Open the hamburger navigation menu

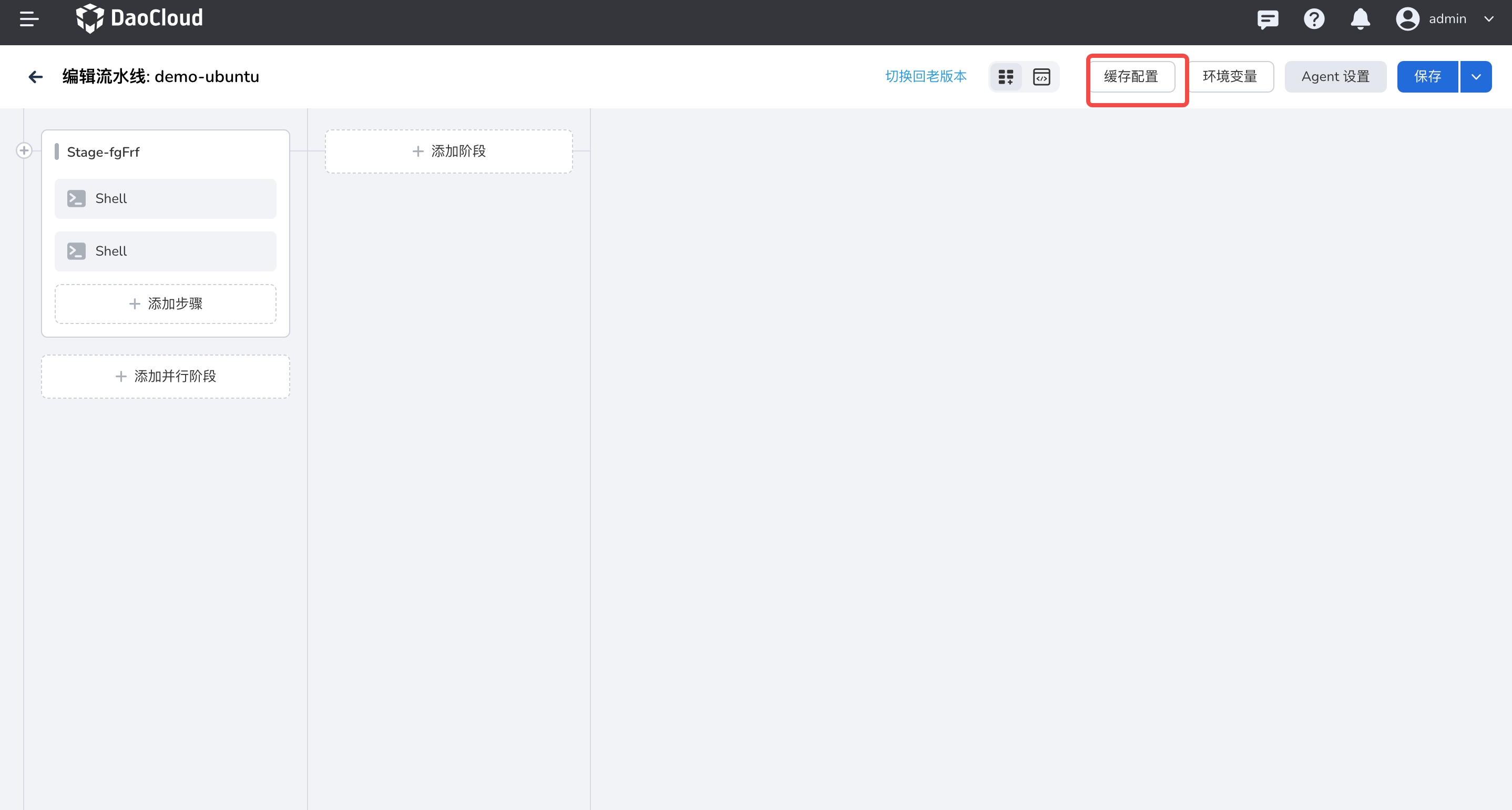[29, 19]
